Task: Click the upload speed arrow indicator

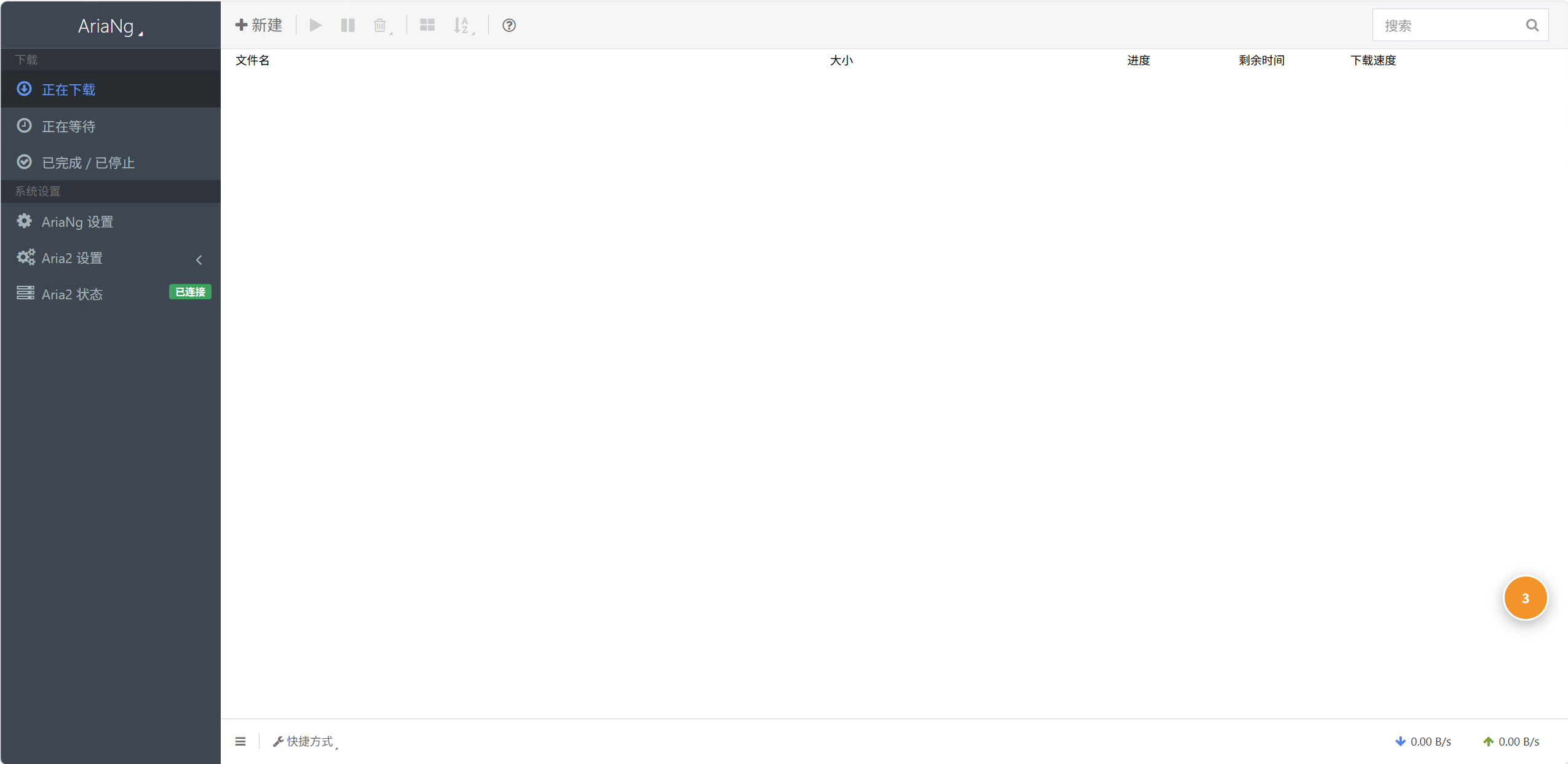Action: pos(1489,742)
